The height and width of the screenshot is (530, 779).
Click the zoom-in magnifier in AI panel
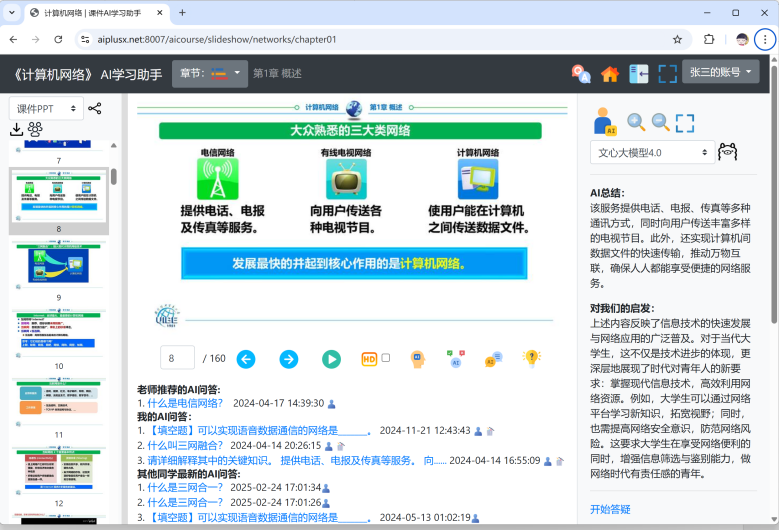pyautogui.click(x=636, y=122)
